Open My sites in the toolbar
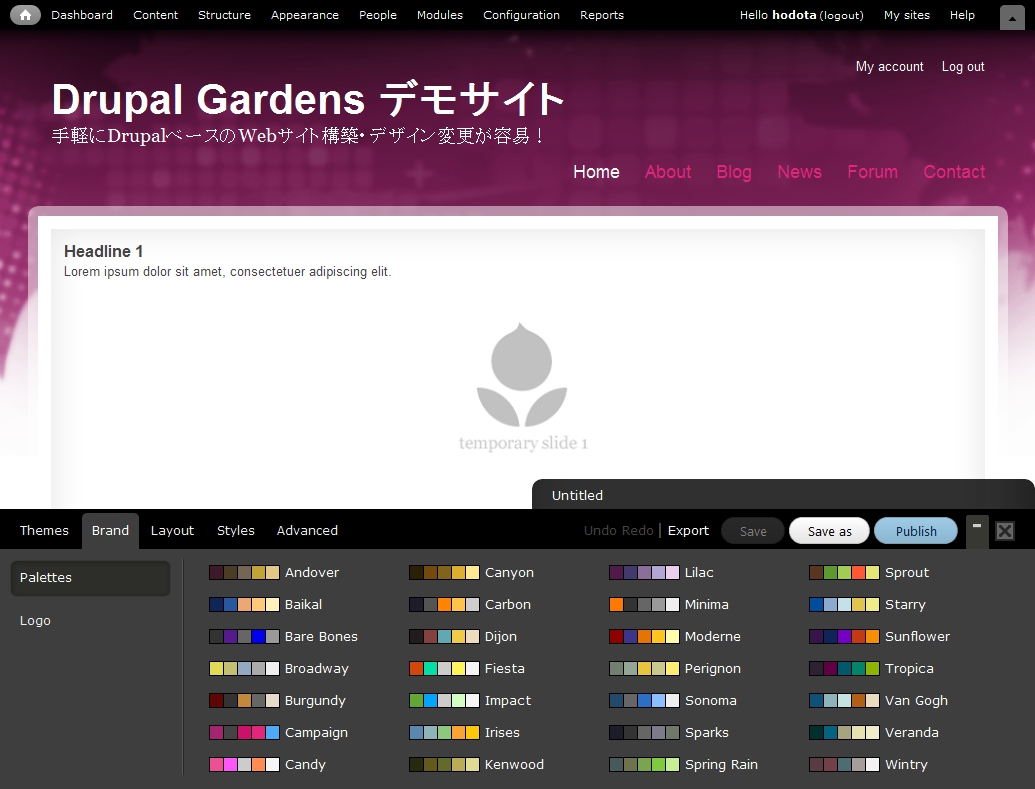Viewport: 1035px width, 789px height. tap(906, 15)
